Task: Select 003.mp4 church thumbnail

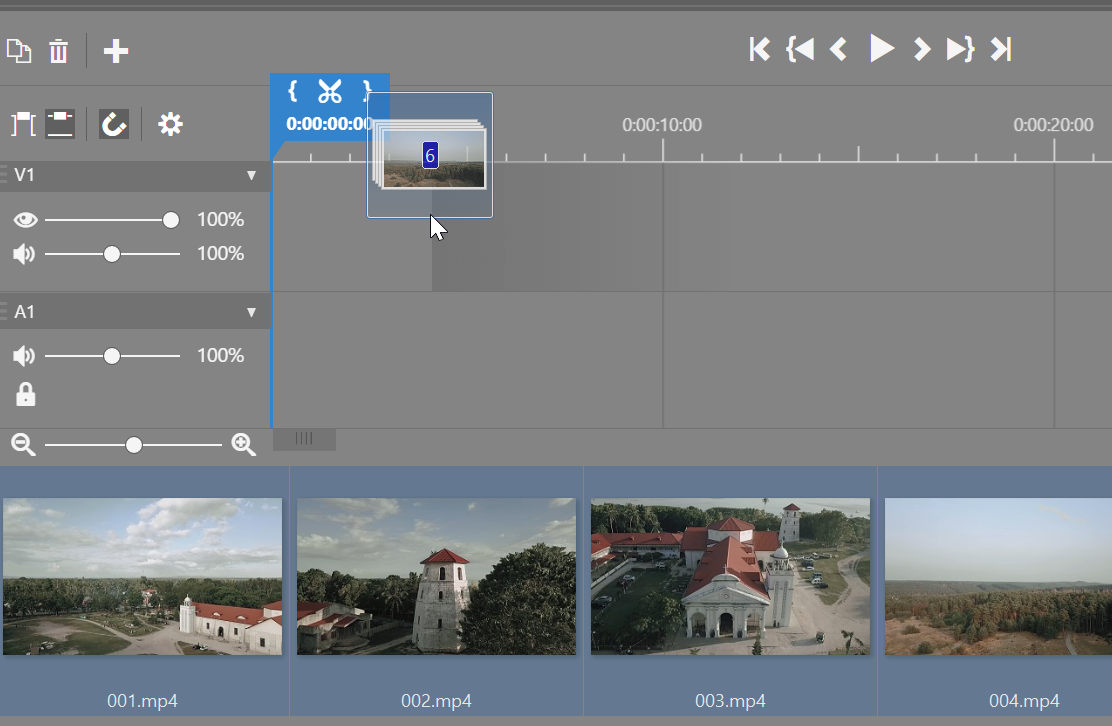Action: [x=730, y=576]
